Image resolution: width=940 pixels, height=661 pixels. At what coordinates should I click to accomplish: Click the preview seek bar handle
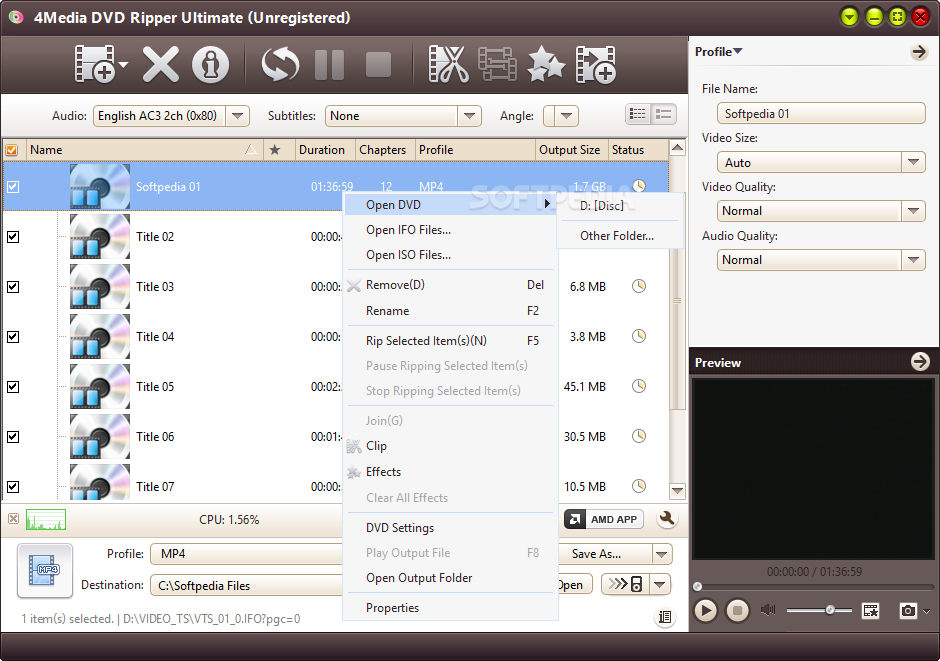[x=697, y=585]
